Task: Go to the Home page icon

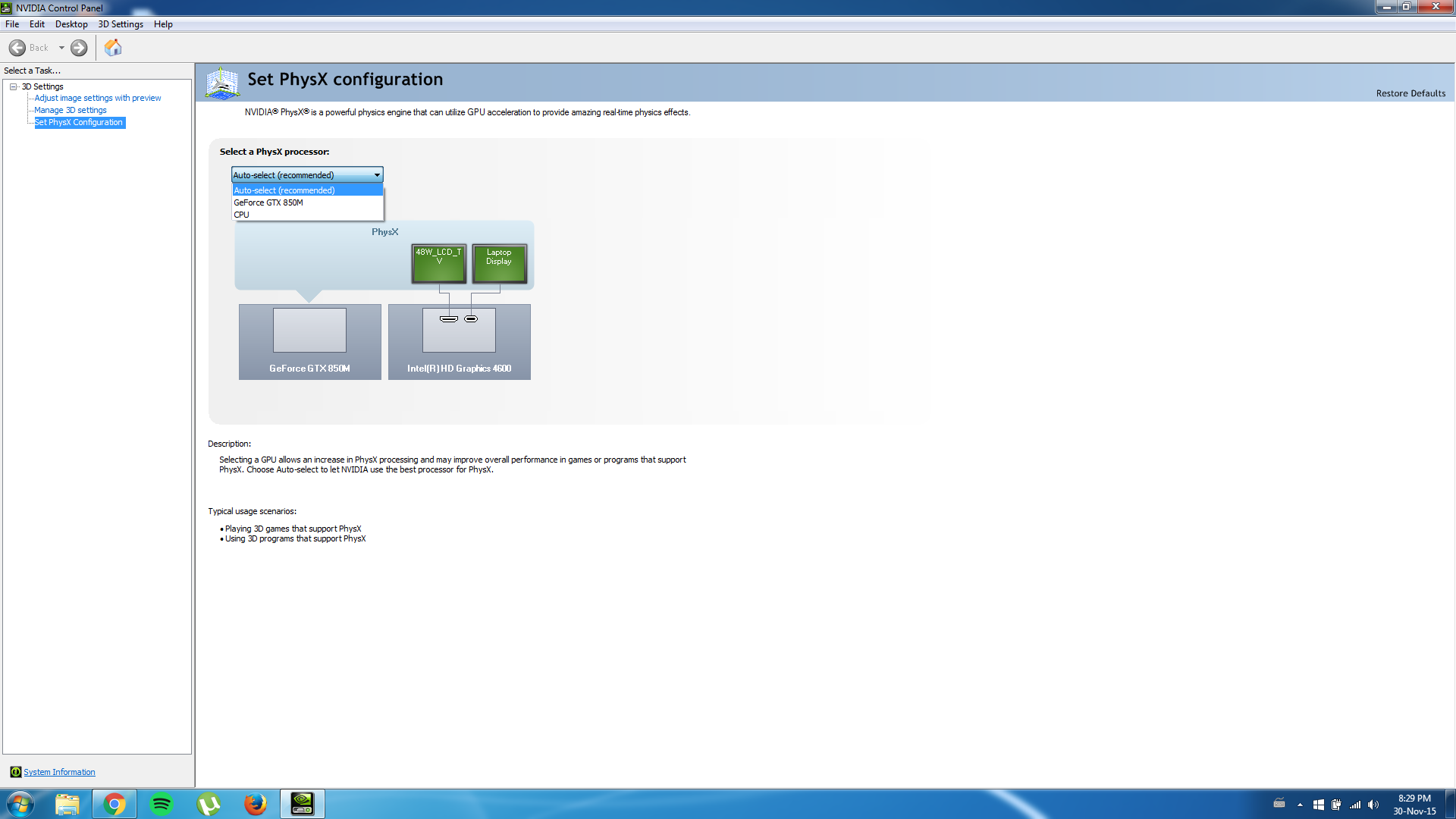Action: [113, 48]
